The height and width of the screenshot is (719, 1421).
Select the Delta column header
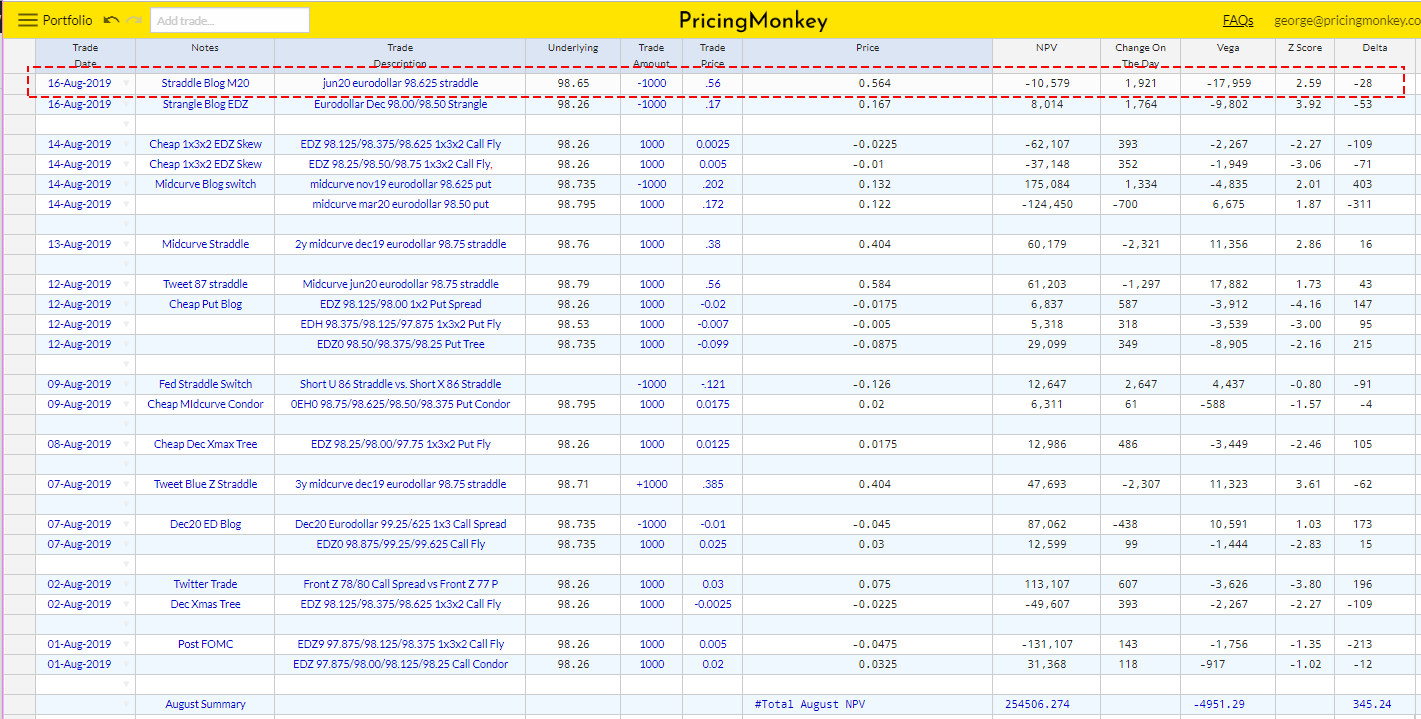pyautogui.click(x=1375, y=55)
